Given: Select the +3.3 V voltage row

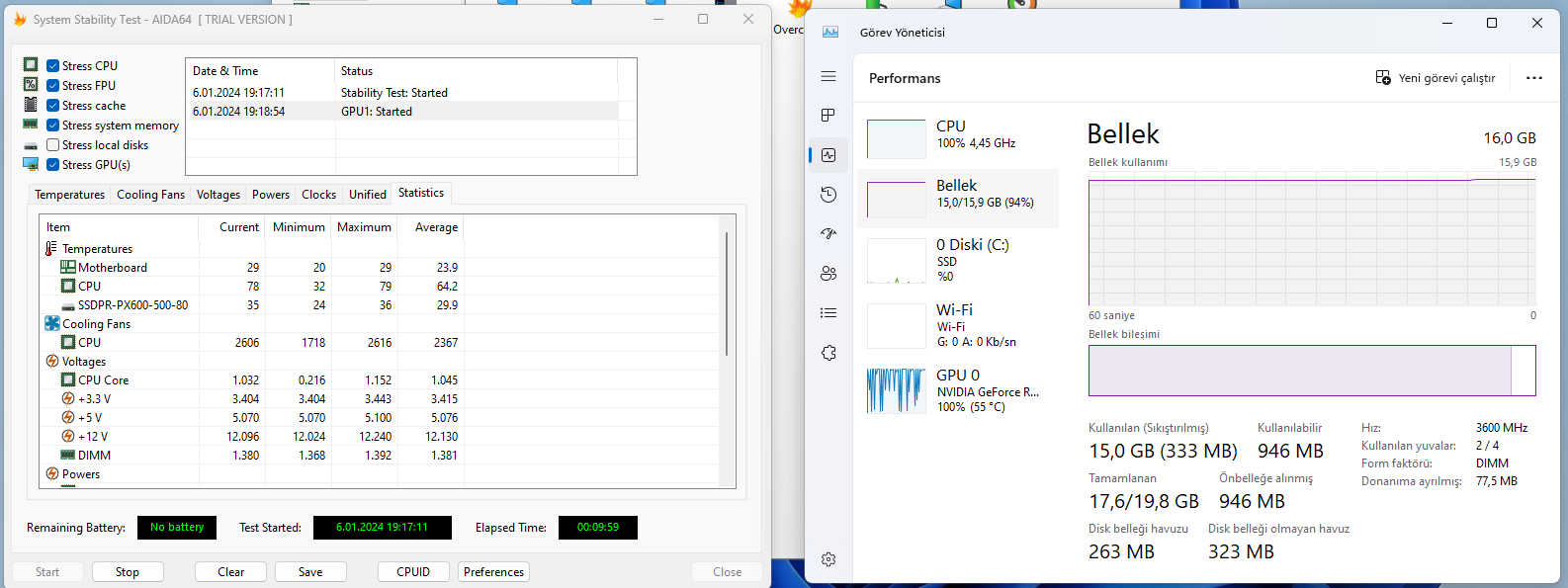Looking at the screenshot, I should coord(381,399).
